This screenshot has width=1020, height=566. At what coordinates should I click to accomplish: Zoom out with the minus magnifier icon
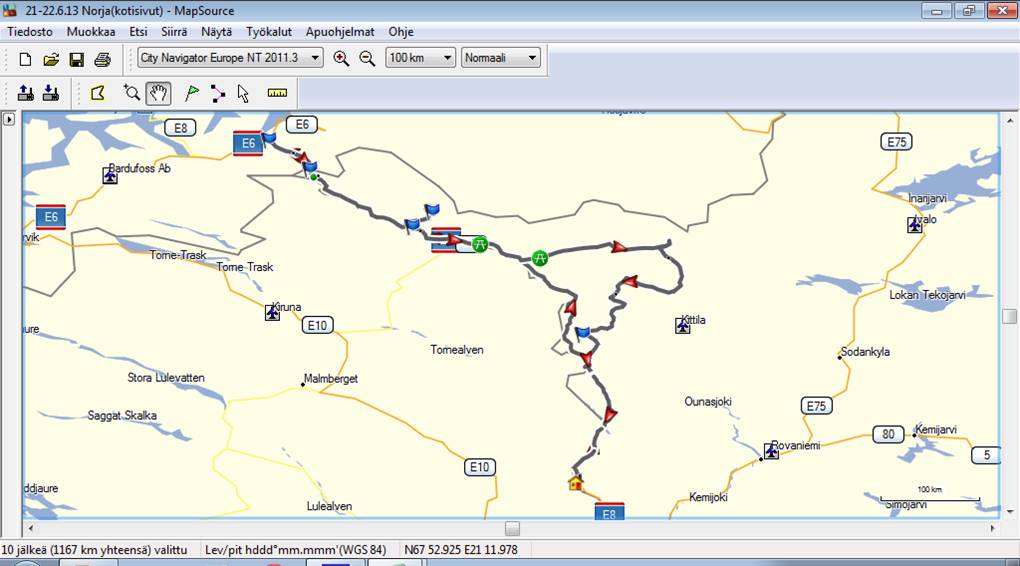point(368,59)
